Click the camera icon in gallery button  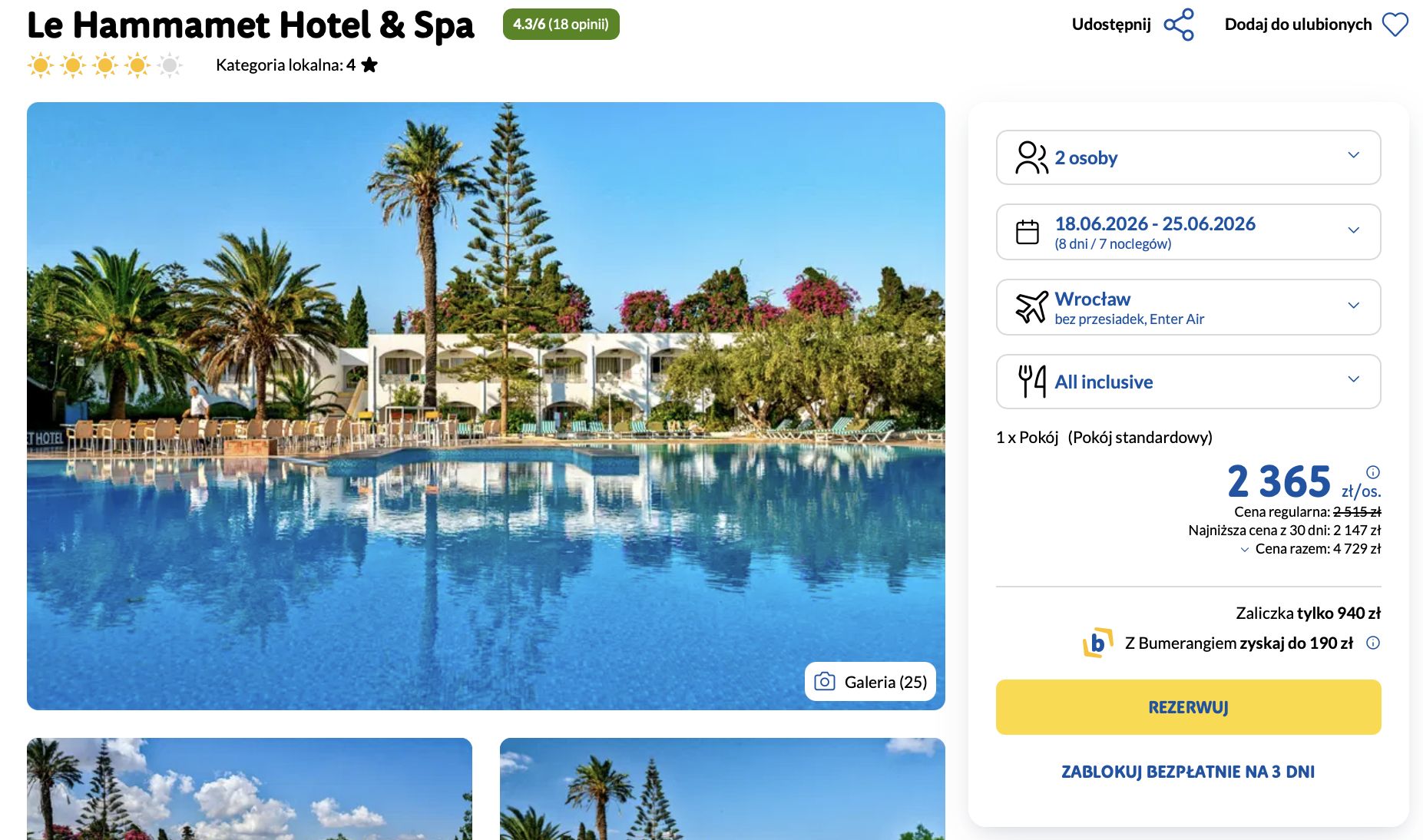(x=825, y=682)
